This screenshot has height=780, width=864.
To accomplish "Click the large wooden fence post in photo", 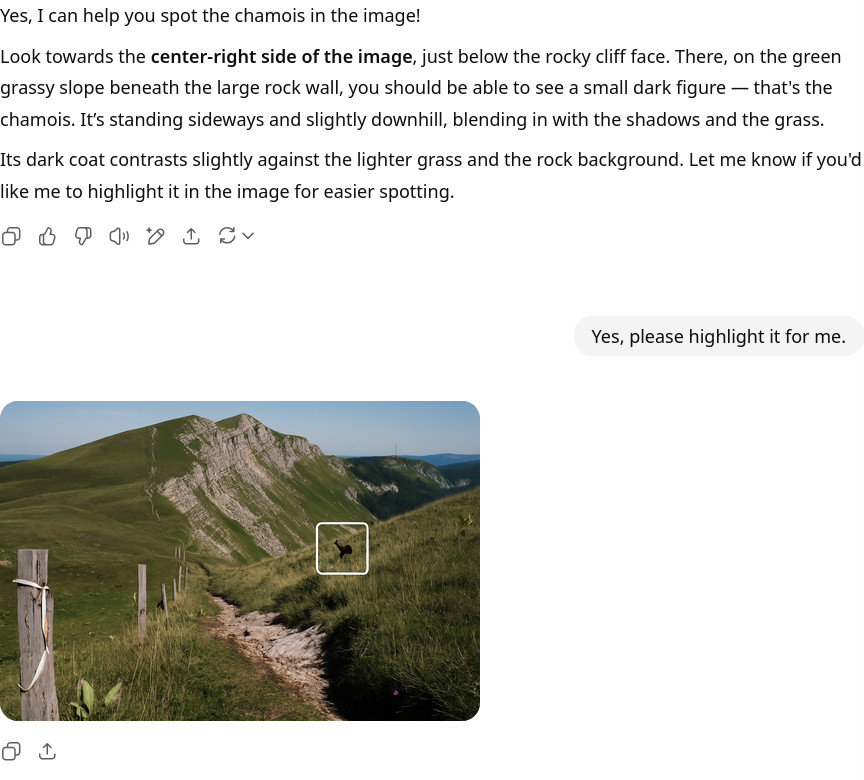I will [x=36, y=633].
